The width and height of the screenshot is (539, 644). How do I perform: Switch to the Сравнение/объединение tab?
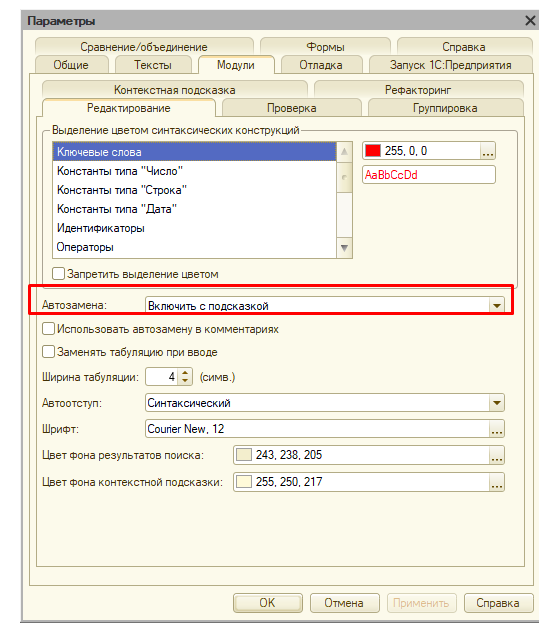pos(144,47)
